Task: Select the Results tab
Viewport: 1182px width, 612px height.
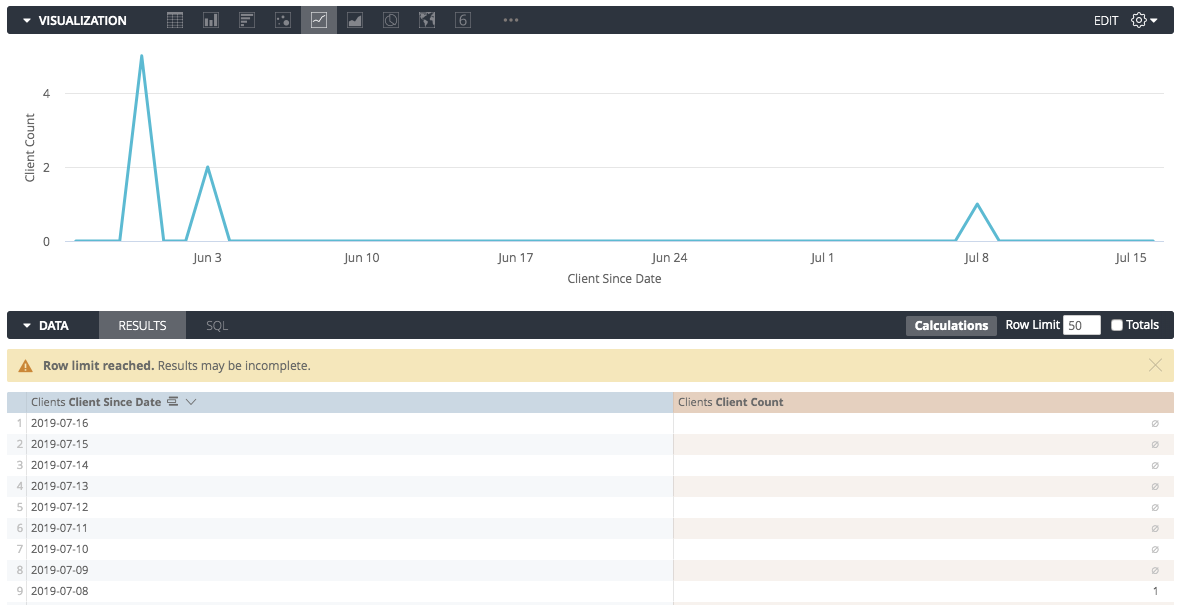Action: coord(142,326)
